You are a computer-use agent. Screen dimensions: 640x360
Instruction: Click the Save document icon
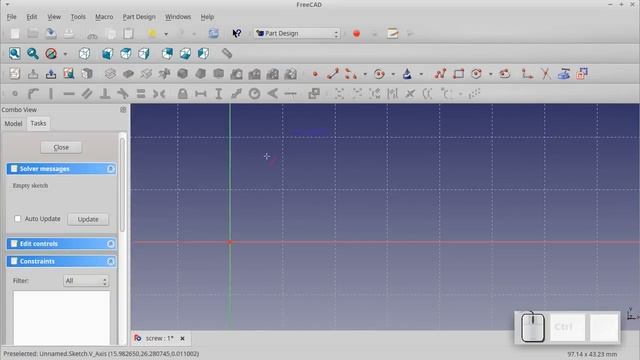click(x=51, y=33)
